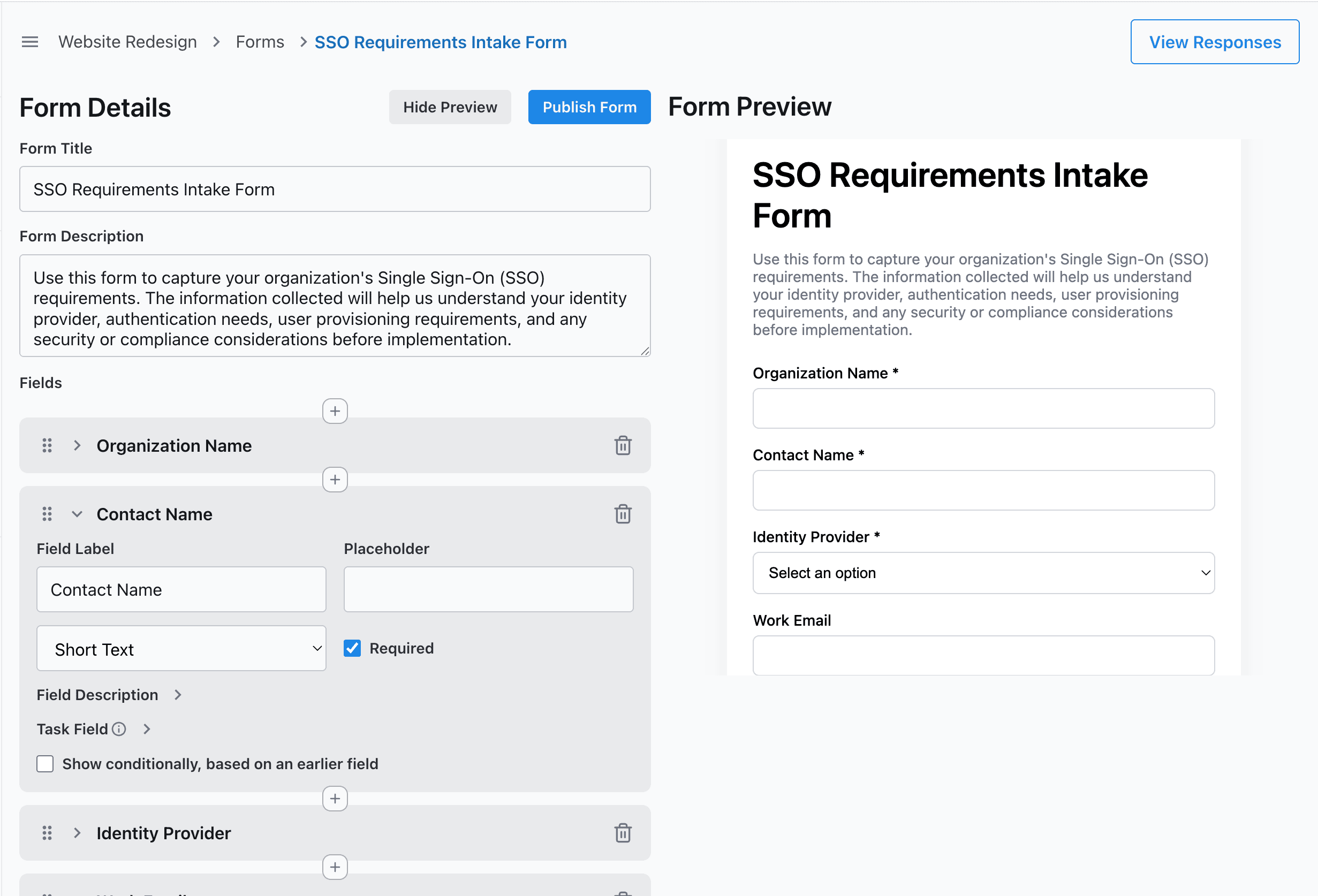Go to Forms breadcrumb

click(260, 42)
